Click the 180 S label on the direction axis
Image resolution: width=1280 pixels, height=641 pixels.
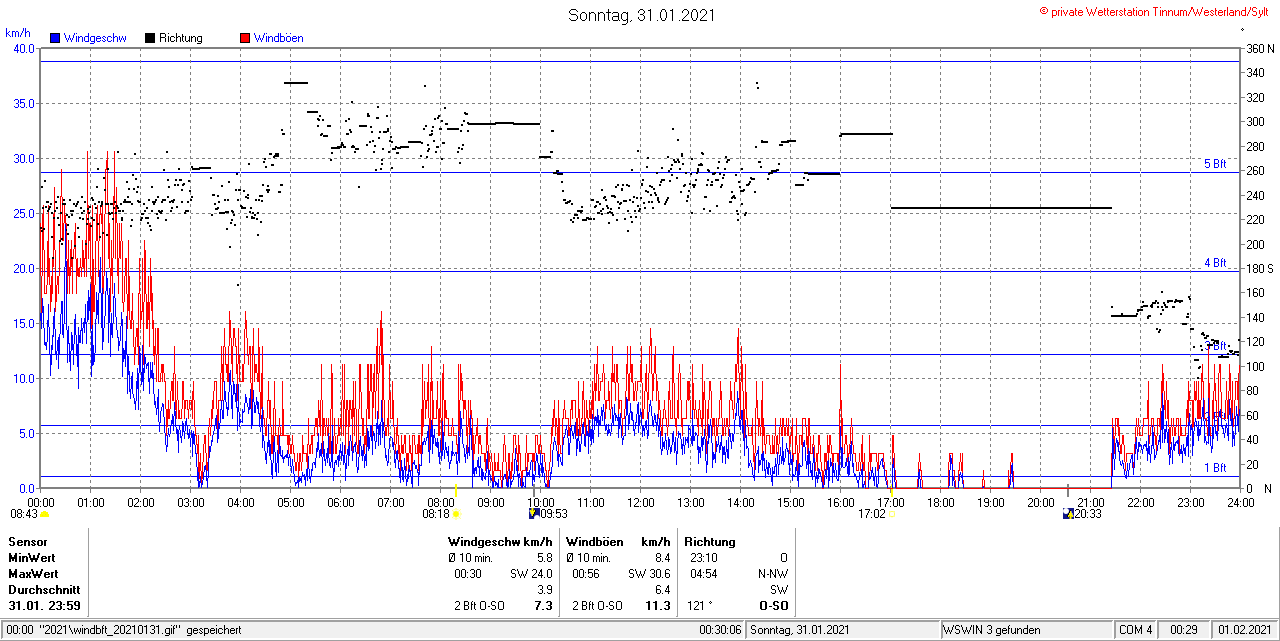tap(1260, 268)
